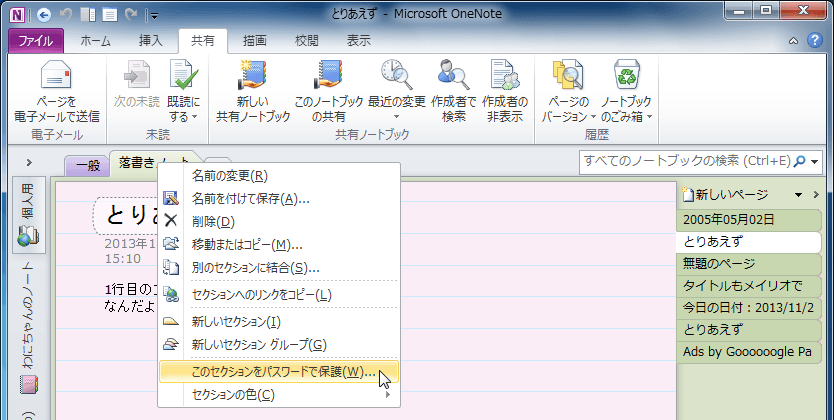Choose 新しいセクション(I) menu item
This screenshot has width=834, height=420.
[x=279, y=322]
